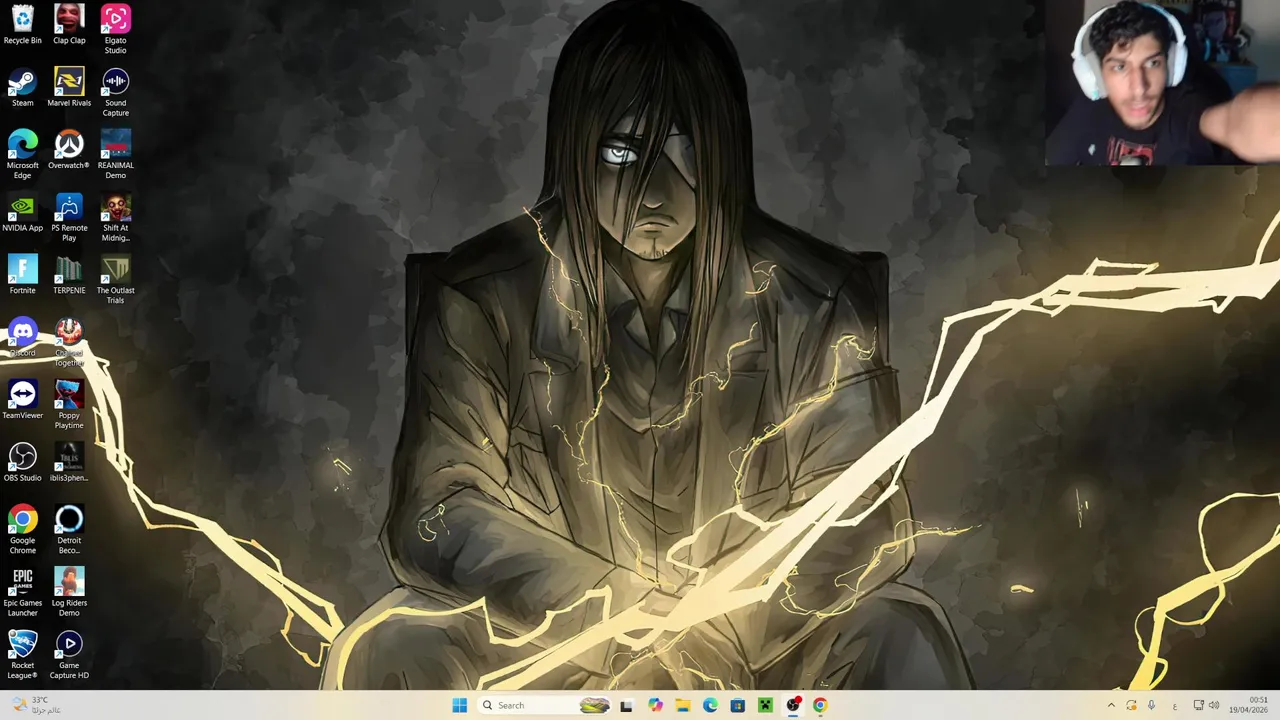Screen dimensions: 1280x720
Task: Select the Marvel Rivals desktop icon
Action: [x=69, y=88]
